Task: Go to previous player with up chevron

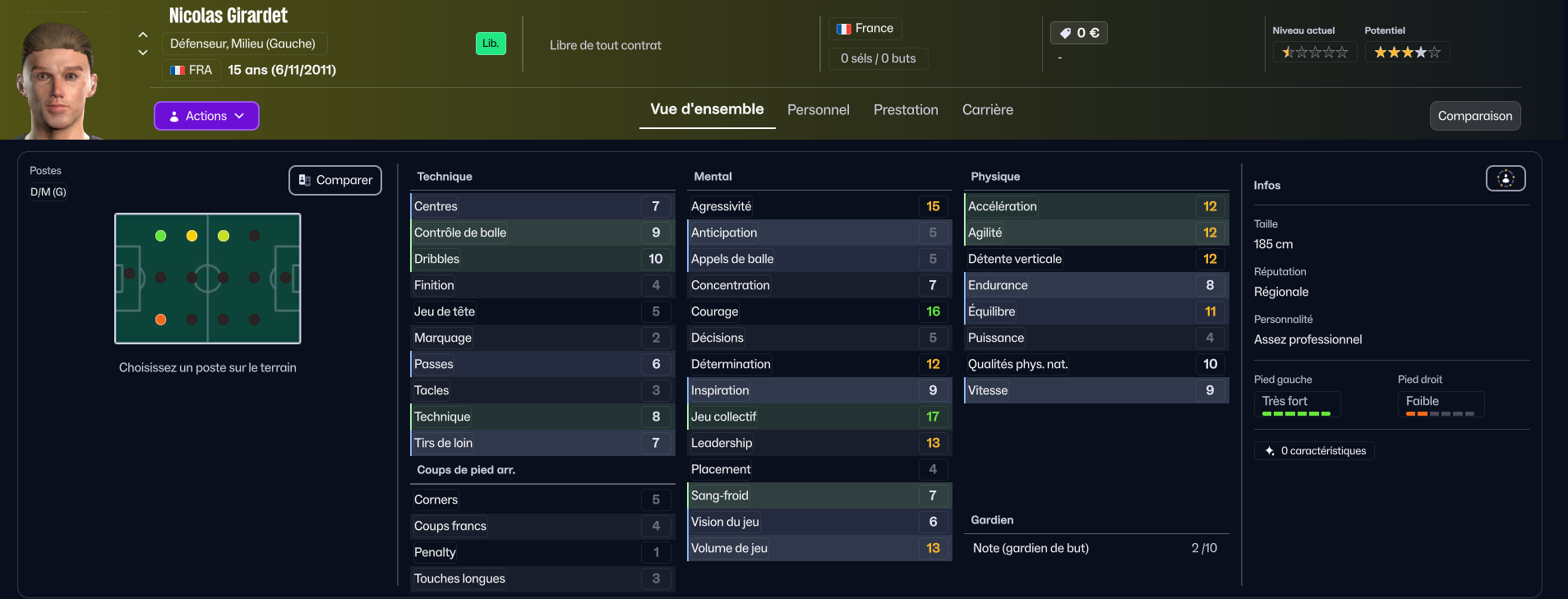Action: coord(143,35)
